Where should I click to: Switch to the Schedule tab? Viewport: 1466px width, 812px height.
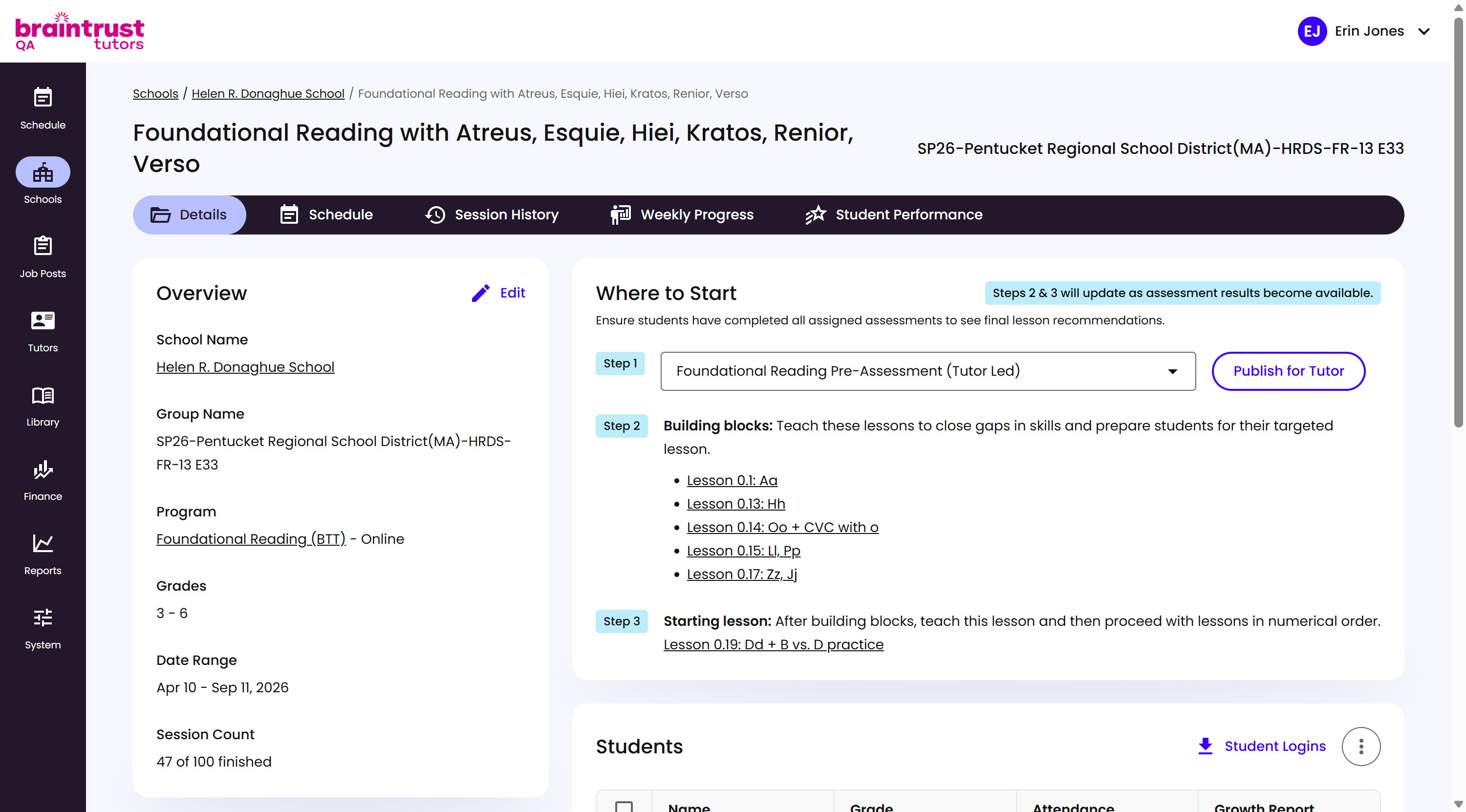(326, 214)
